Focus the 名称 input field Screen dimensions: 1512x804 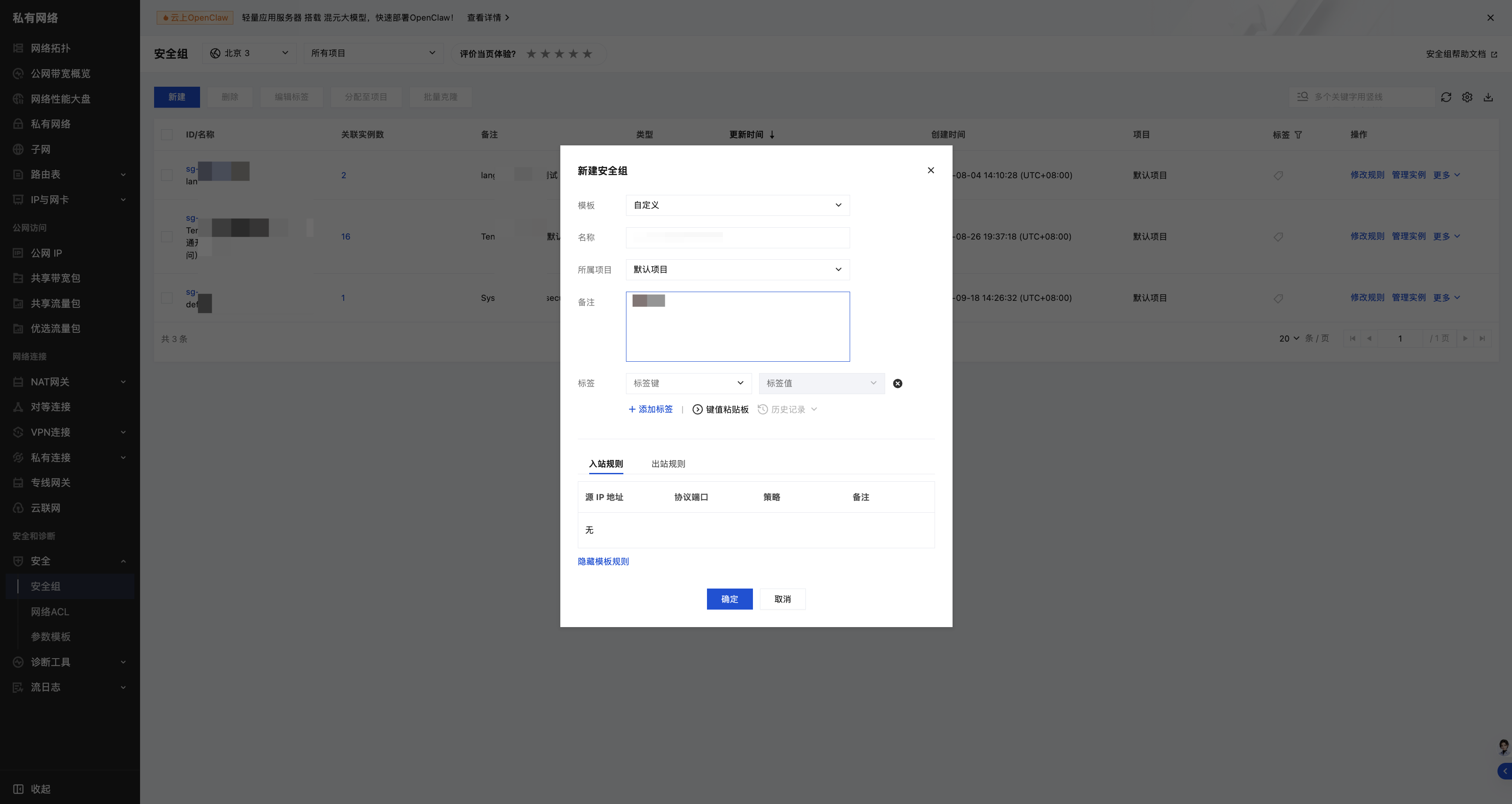(737, 237)
